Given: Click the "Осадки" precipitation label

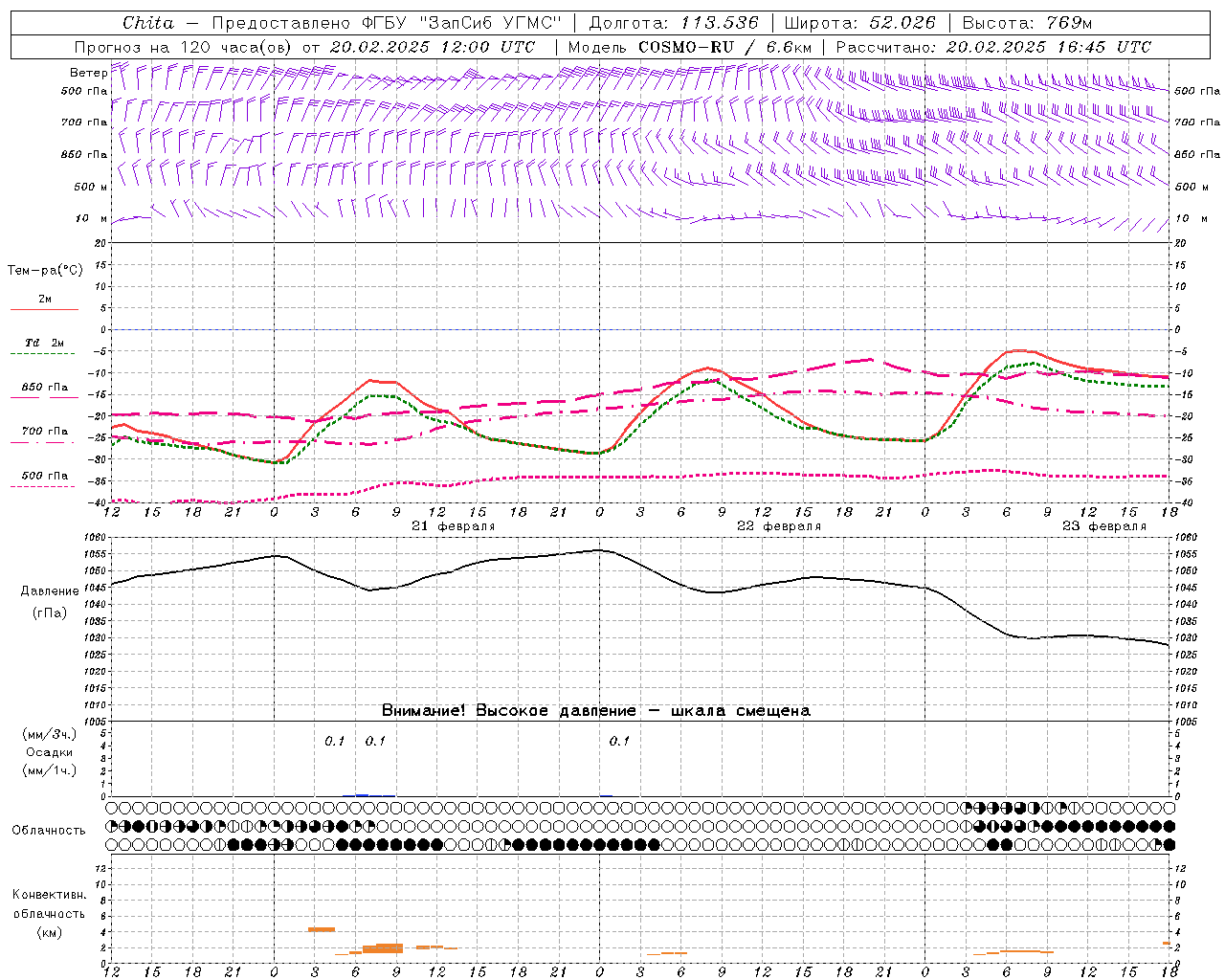Looking at the screenshot, I should (50, 752).
